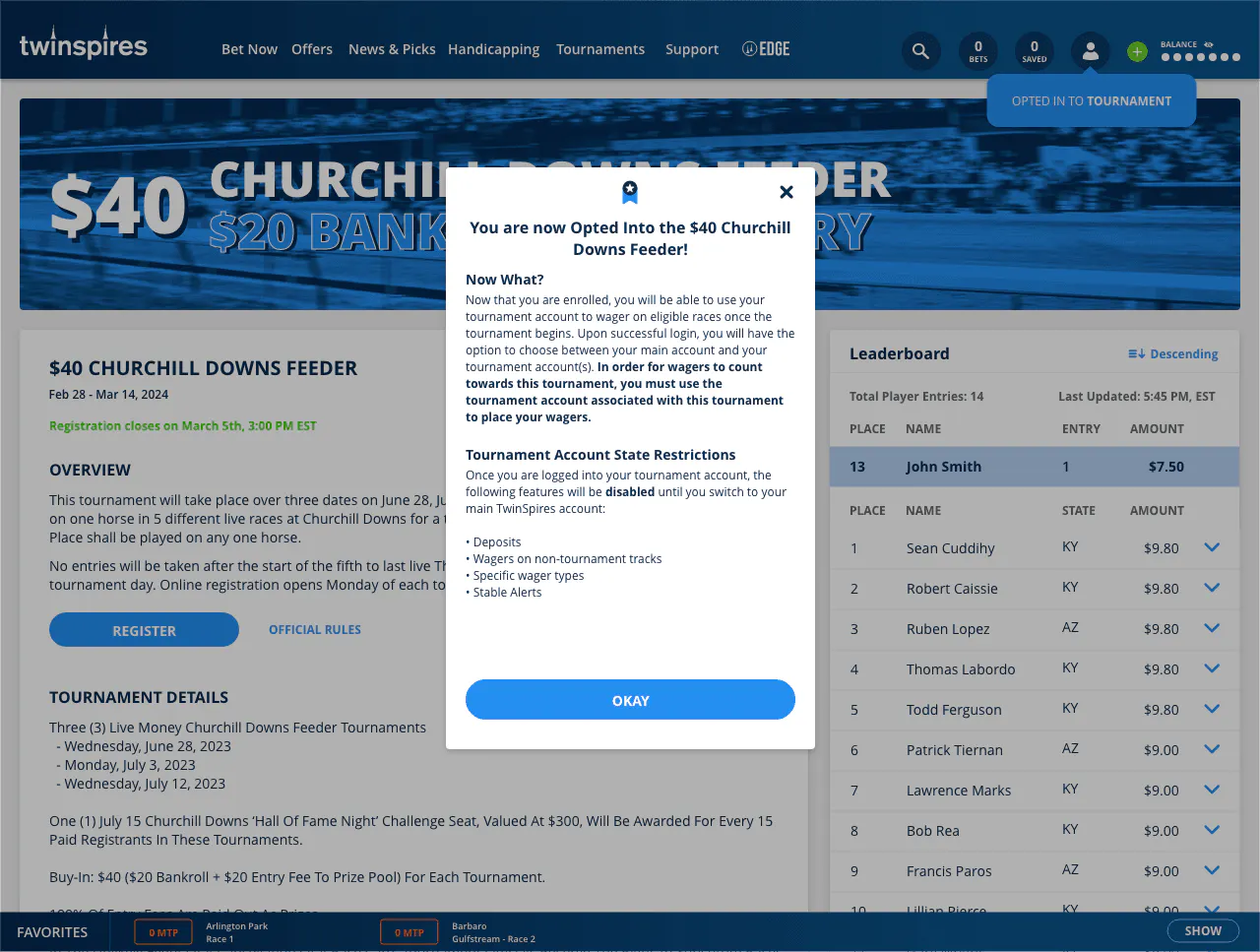
Task: Open the OFFICIAL RULES link
Action: coord(315,630)
